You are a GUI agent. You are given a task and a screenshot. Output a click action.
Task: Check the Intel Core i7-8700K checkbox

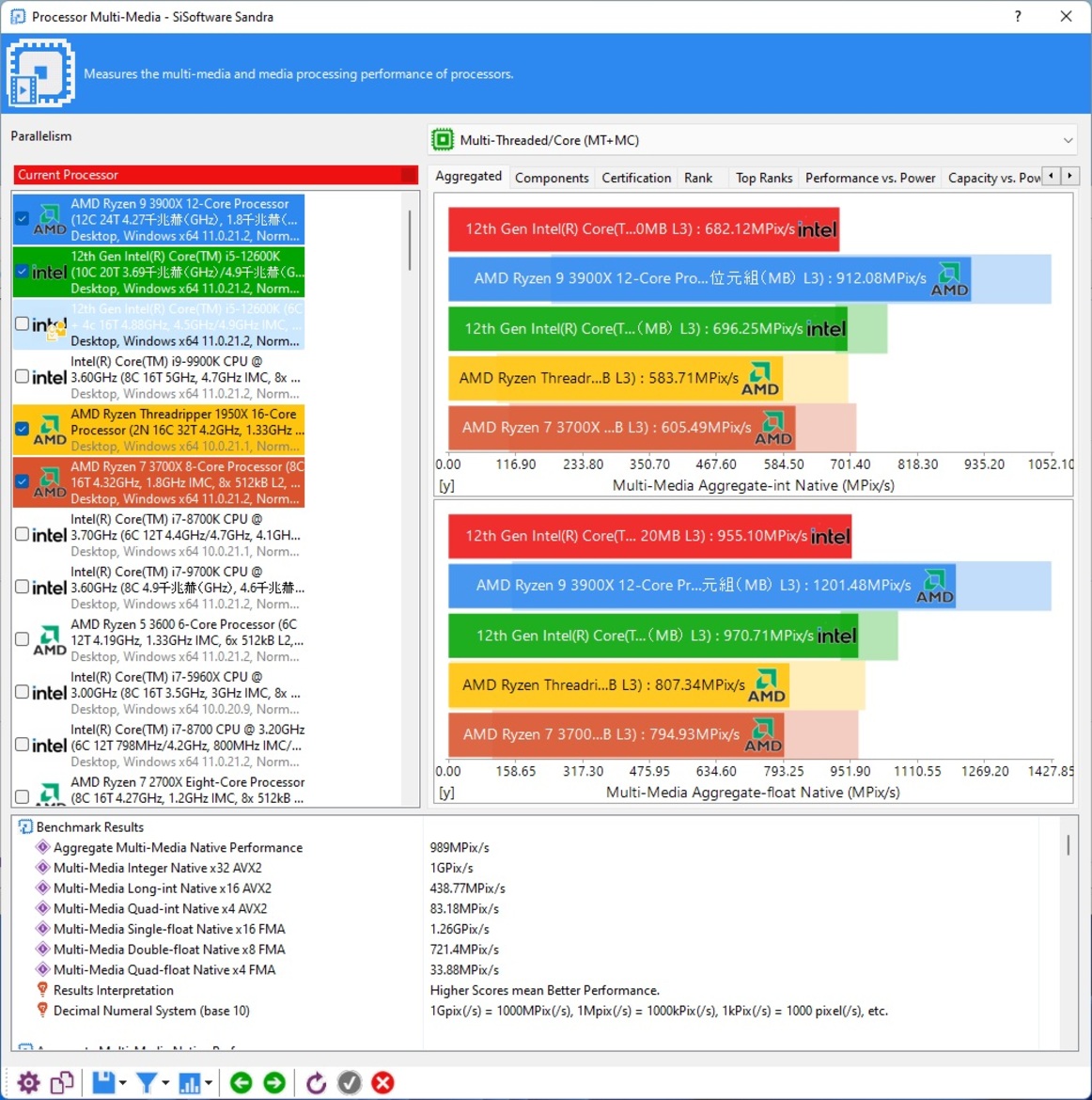(x=22, y=534)
